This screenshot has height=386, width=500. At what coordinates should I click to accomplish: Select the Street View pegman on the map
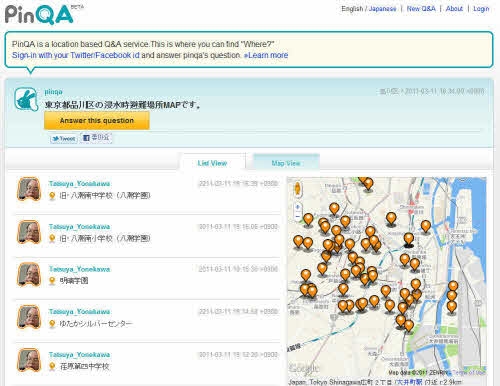coord(297,189)
